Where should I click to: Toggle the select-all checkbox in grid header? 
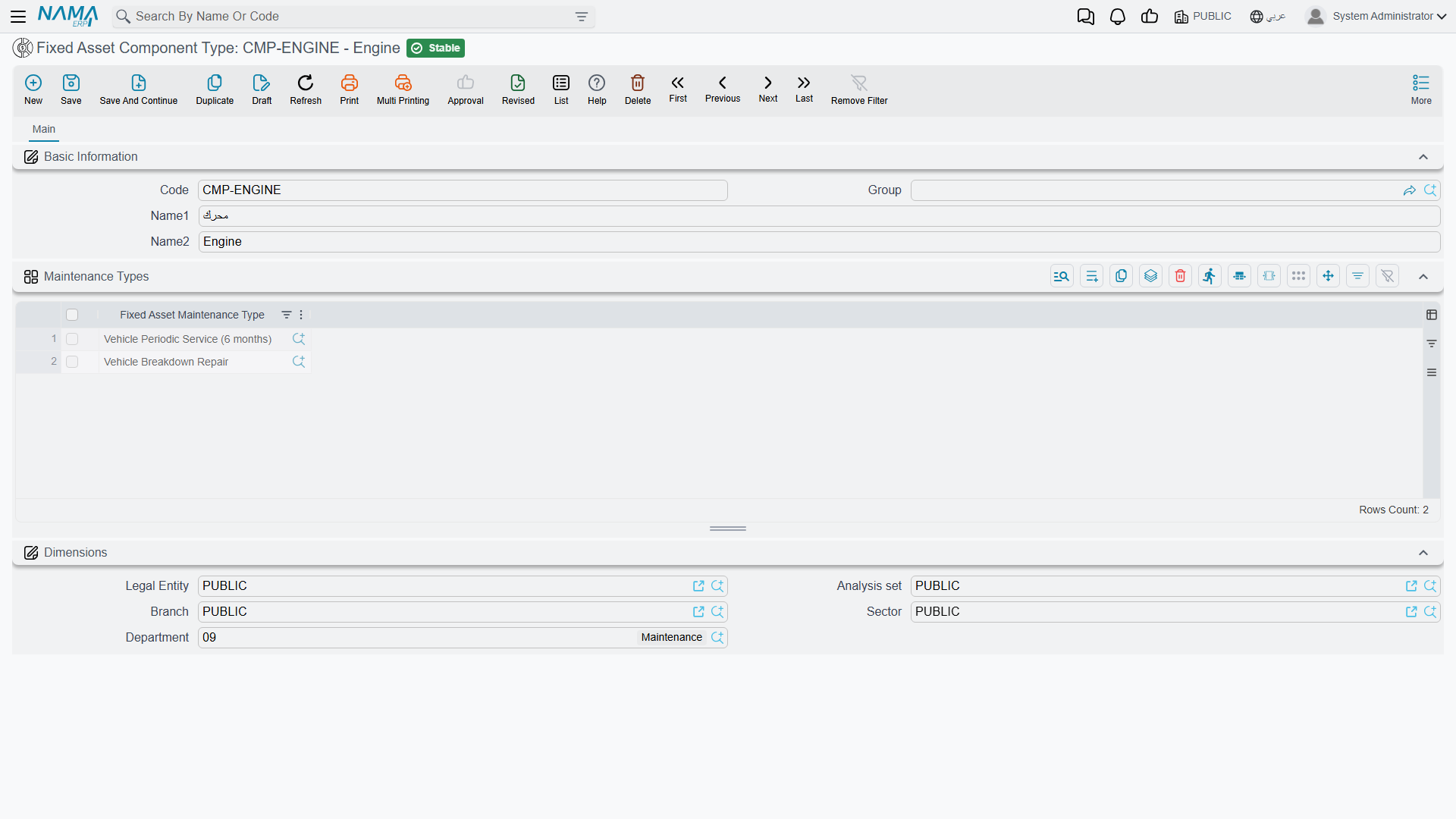(x=72, y=315)
